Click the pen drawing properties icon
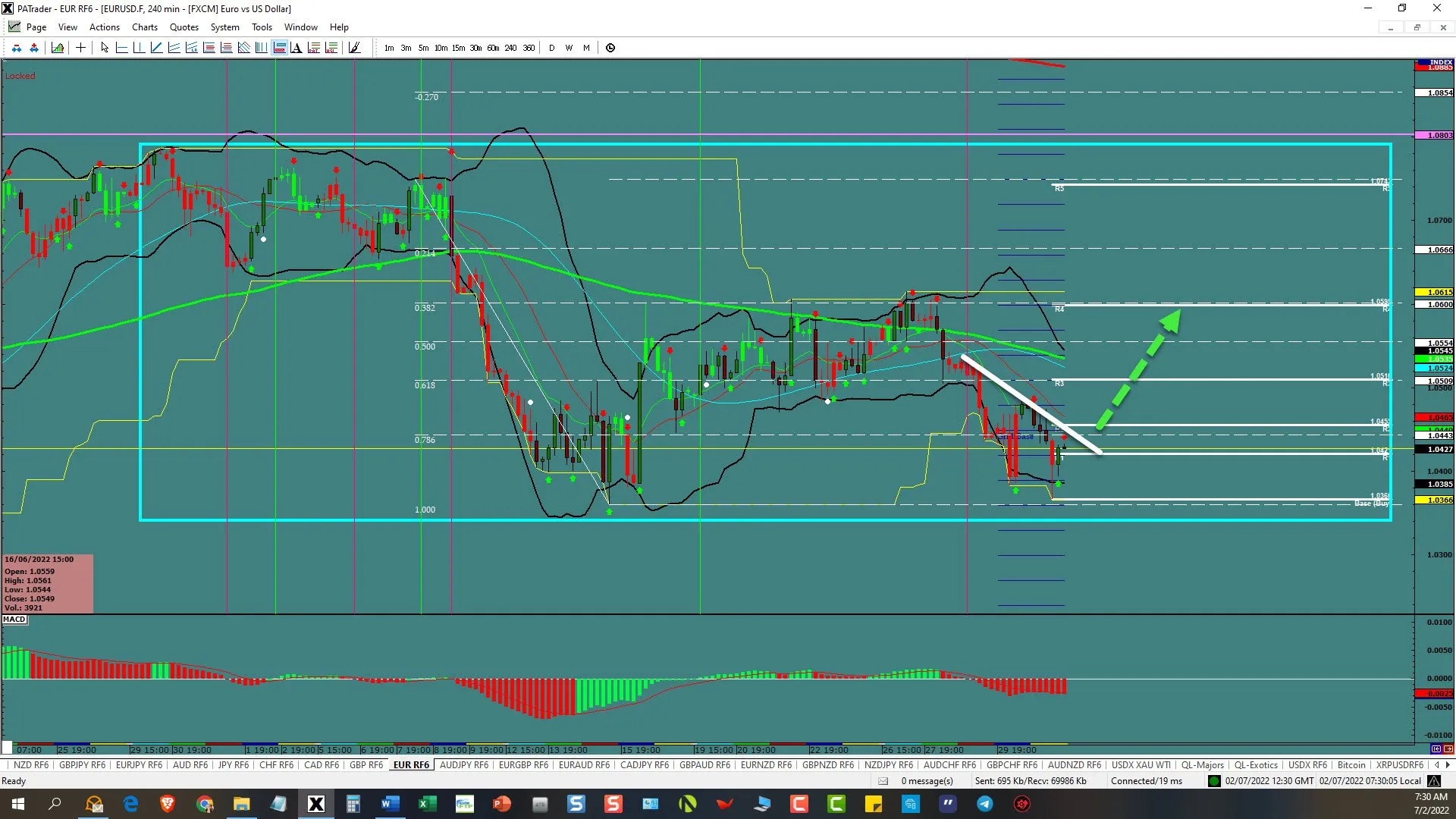This screenshot has height=819, width=1456. pos(354,48)
